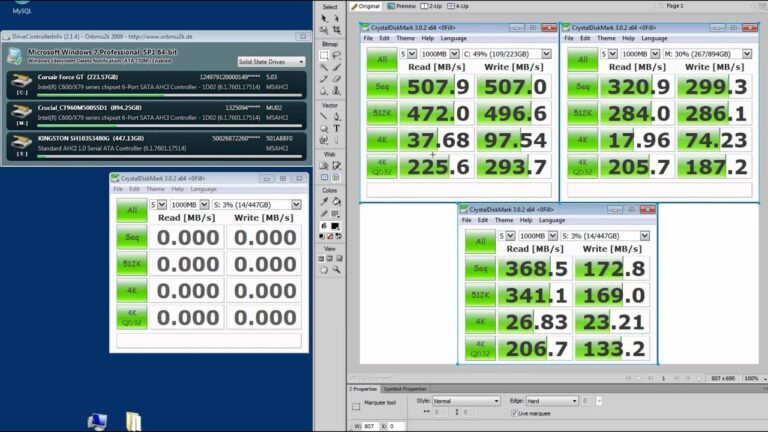The height and width of the screenshot is (432, 768).
Task: Select the Rubber Stamp tool
Action: coord(336,91)
